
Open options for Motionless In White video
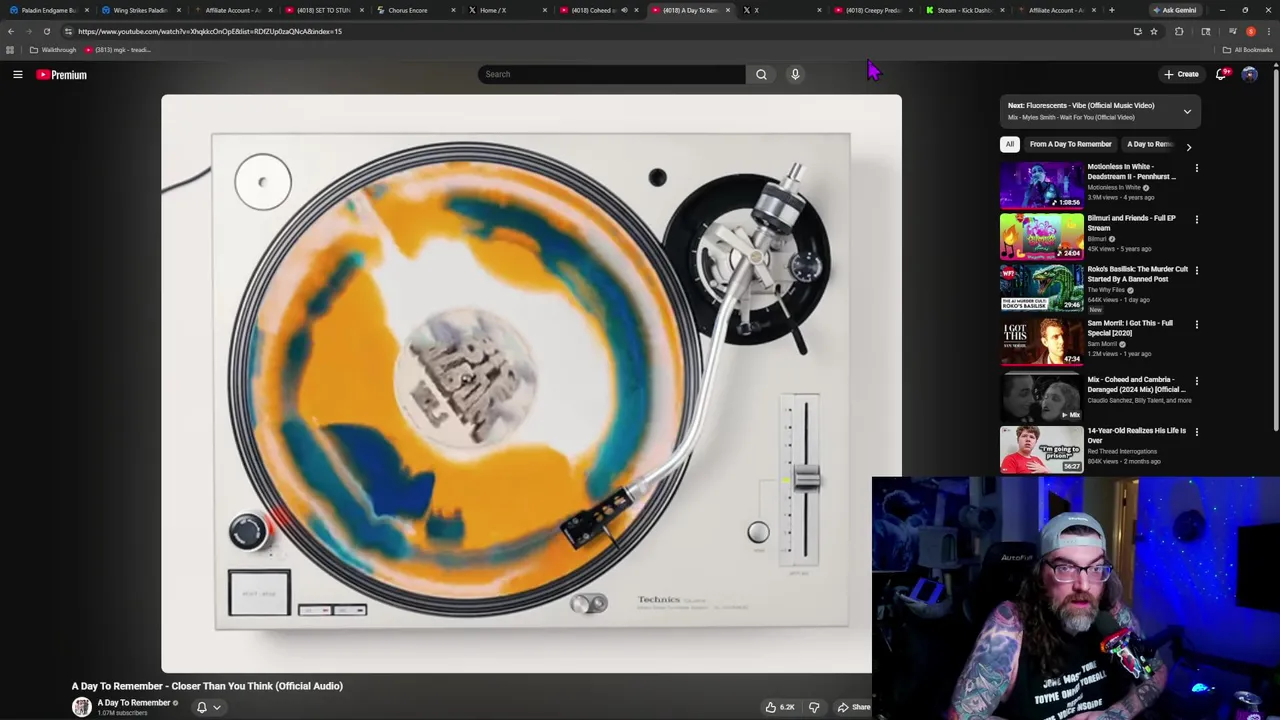click(x=1196, y=168)
